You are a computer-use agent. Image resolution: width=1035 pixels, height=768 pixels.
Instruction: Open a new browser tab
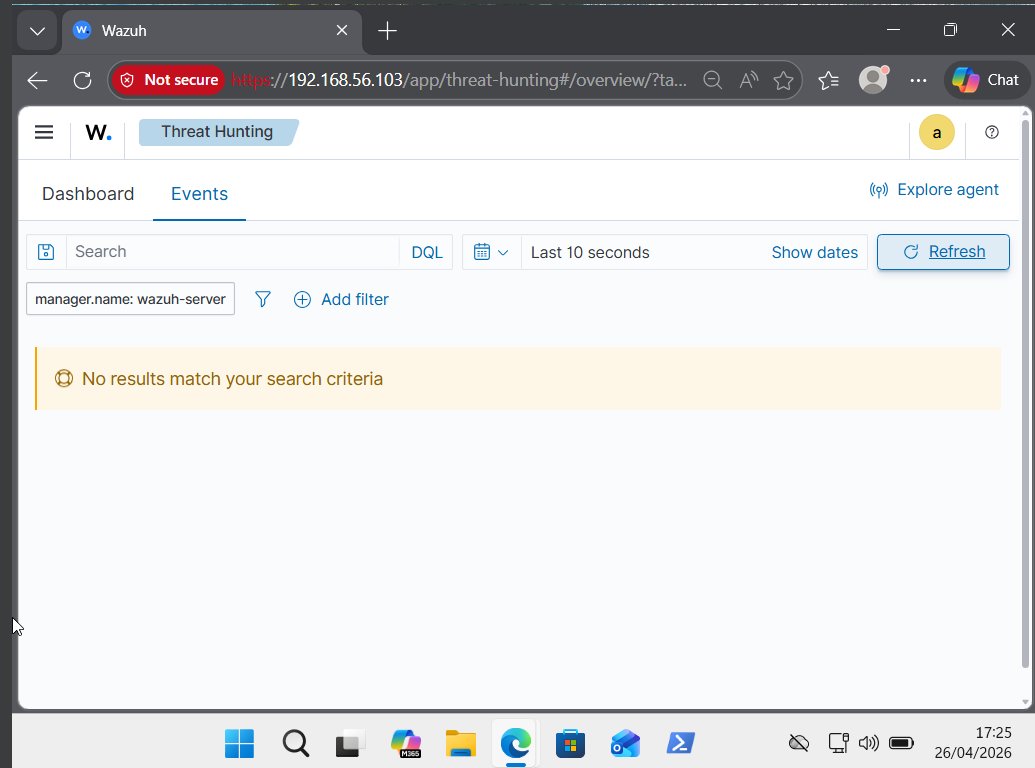coord(387,30)
